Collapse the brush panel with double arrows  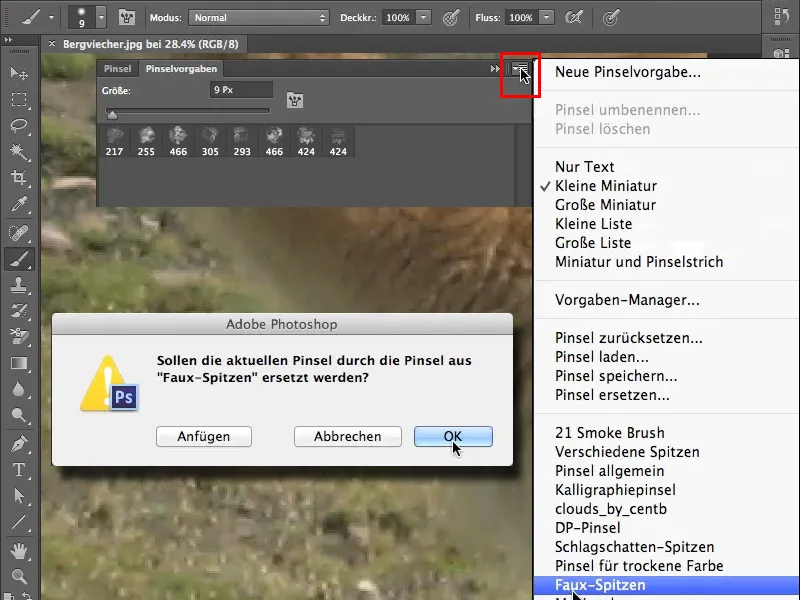(x=494, y=69)
